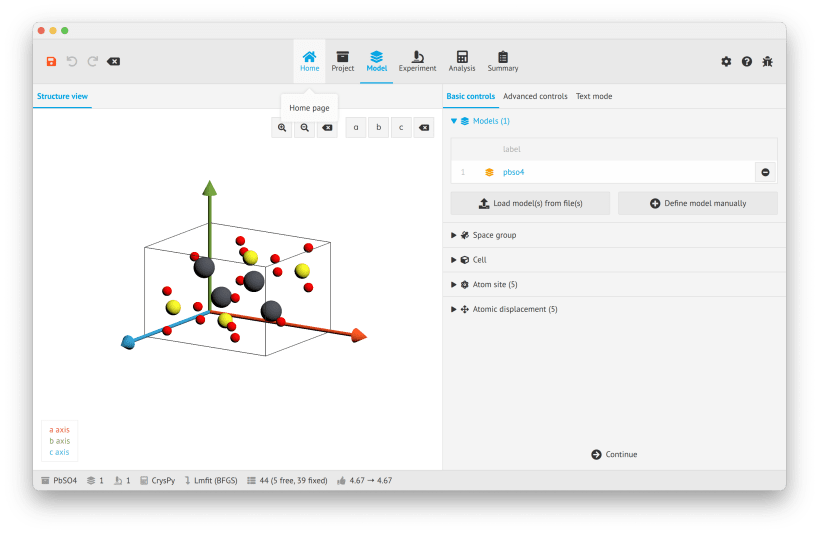819x534 pixels.
Task: Click the experiments count microscope icon in status bar
Action: [x=118, y=481]
